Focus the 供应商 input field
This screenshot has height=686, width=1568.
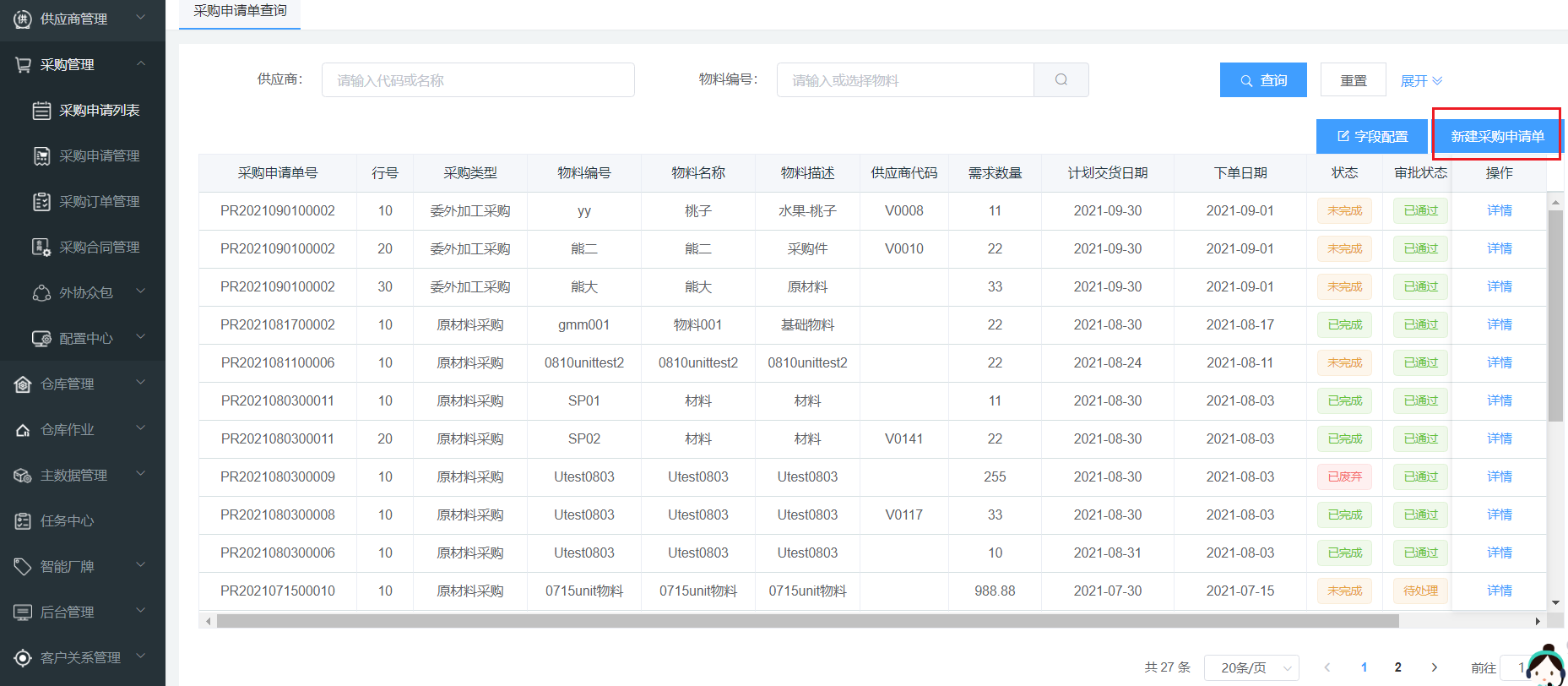click(x=478, y=80)
